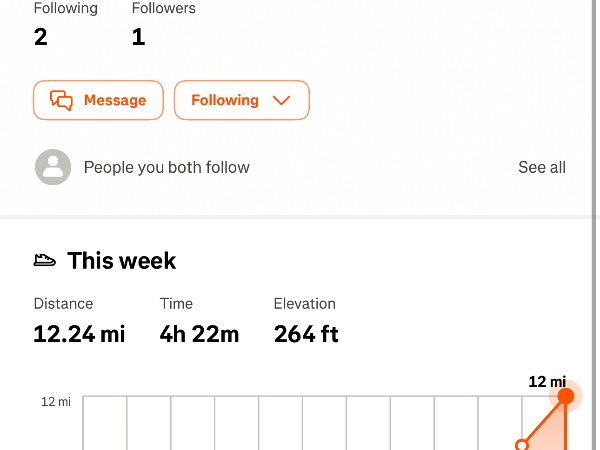Select the Elevation 264 ft stat

(x=306, y=334)
